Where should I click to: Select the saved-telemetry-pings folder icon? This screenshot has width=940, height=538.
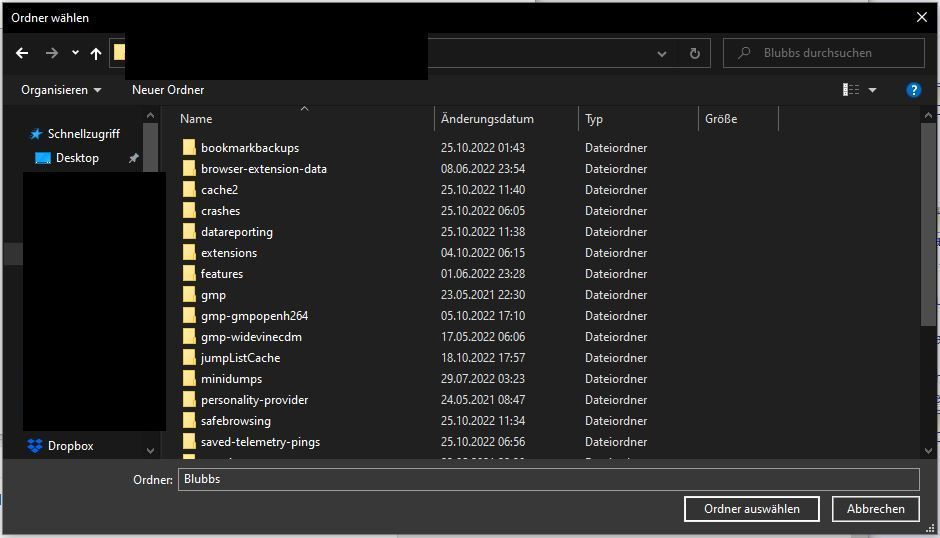pyautogui.click(x=189, y=441)
